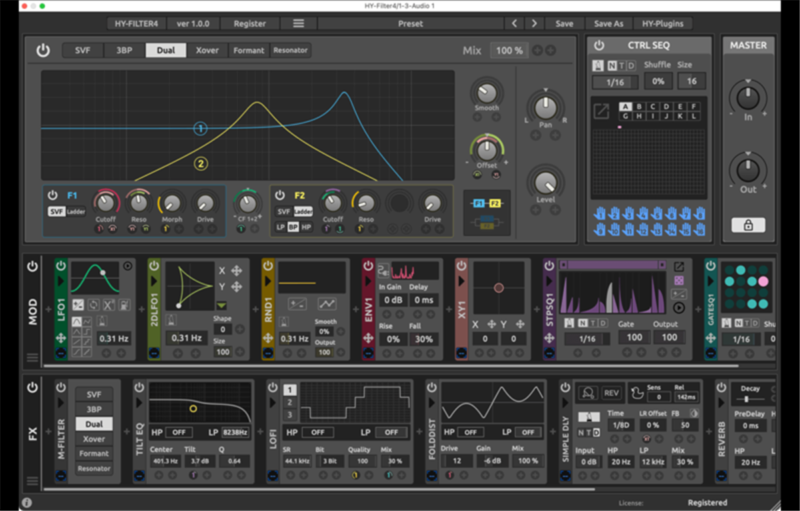Click the info icon at bottom left
Viewport: 800px width, 511px height.
[x=25, y=502]
